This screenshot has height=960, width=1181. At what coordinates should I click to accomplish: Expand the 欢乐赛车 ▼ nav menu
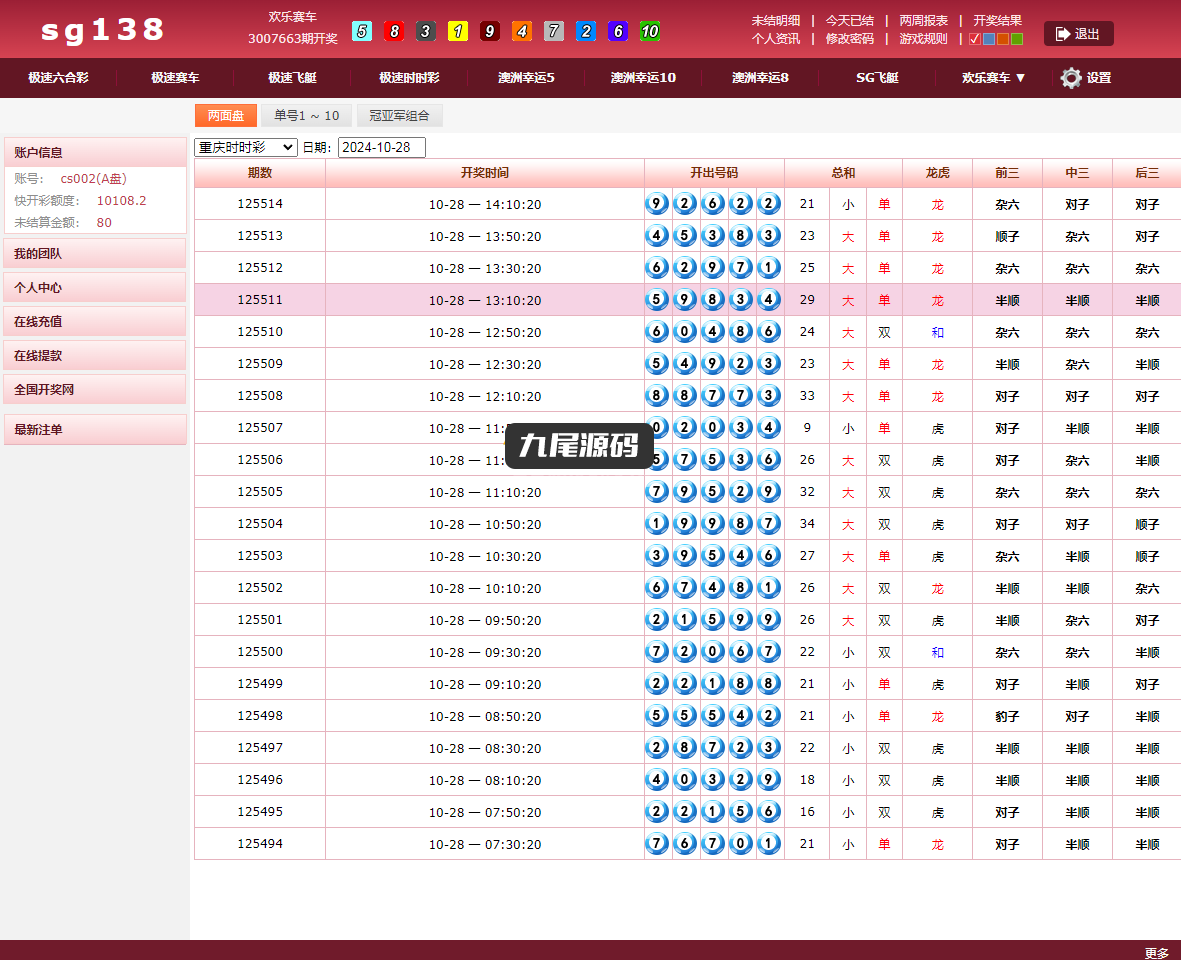coord(993,78)
